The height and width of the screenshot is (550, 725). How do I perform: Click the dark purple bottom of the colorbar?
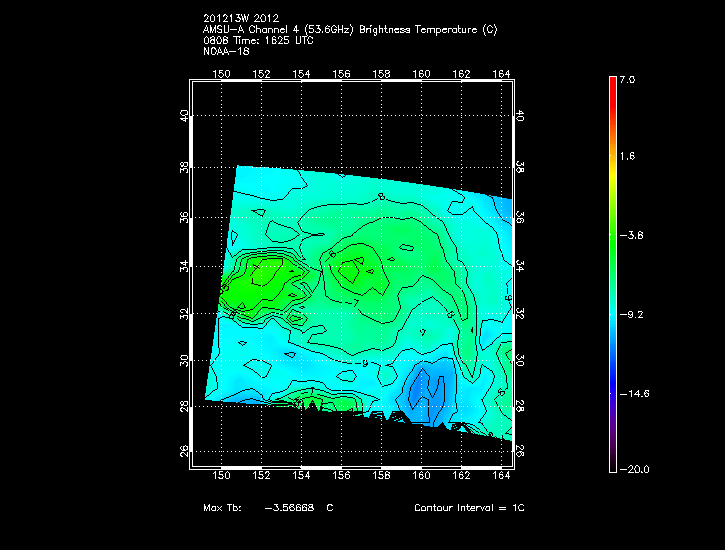click(612, 458)
